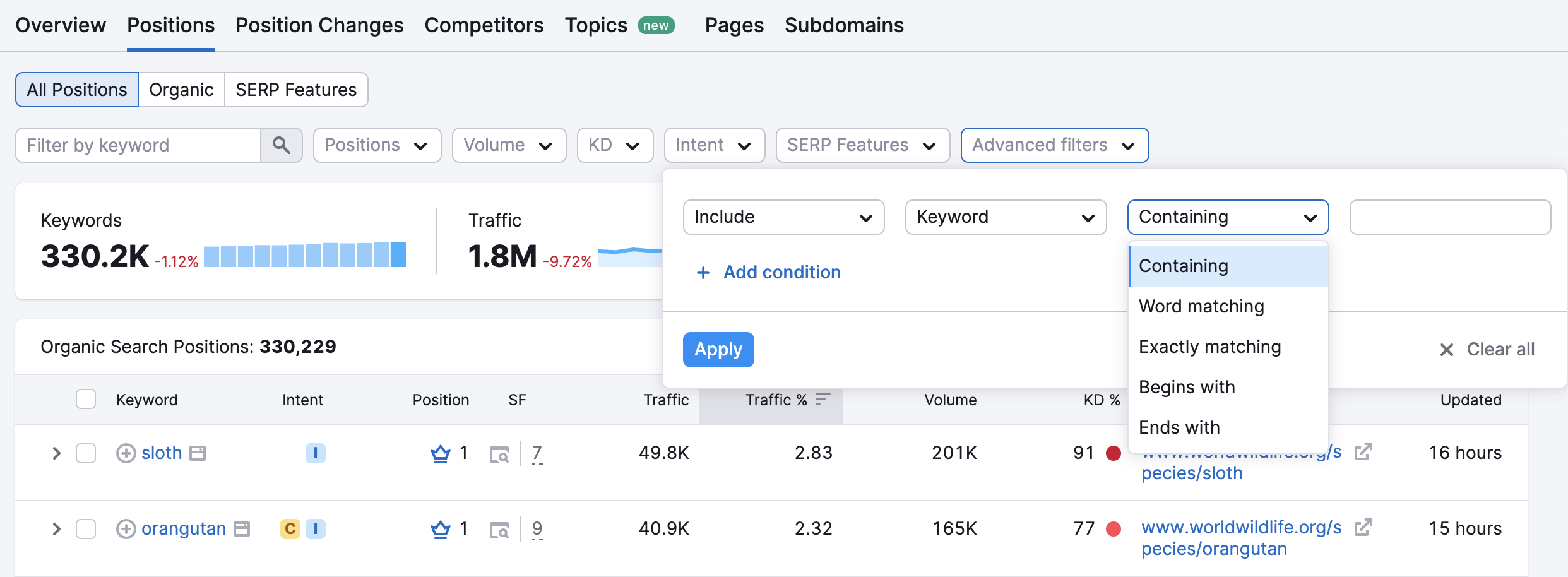Open the Include condition dropdown
This screenshot has height=577, width=1568.
(783, 217)
